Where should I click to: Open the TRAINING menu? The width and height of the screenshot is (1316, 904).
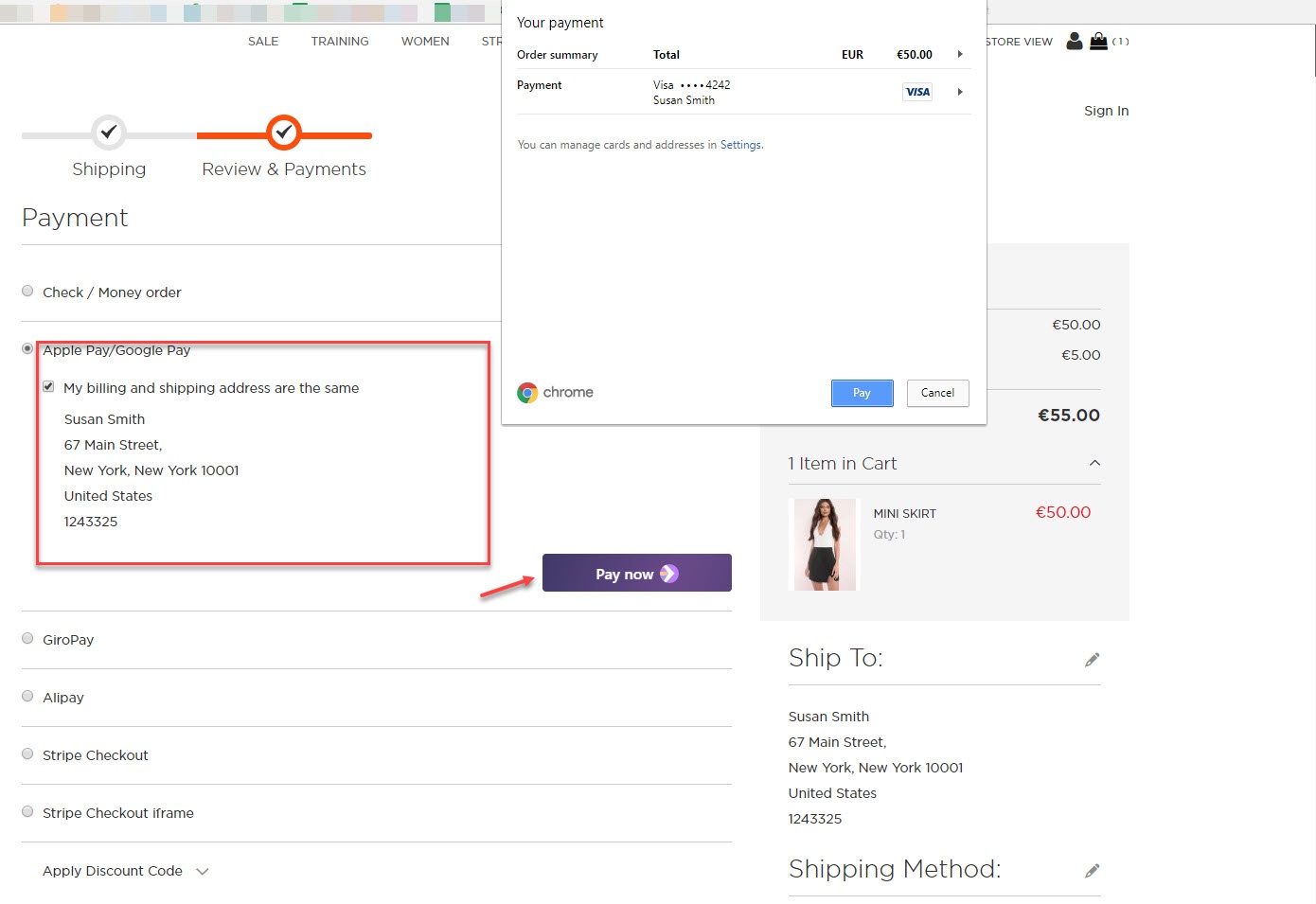tap(340, 42)
